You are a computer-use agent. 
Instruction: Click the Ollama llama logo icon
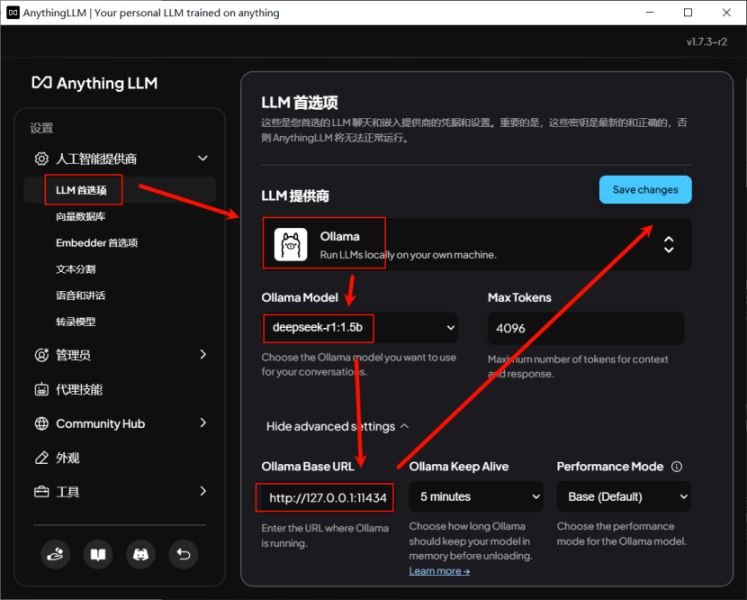pos(291,245)
